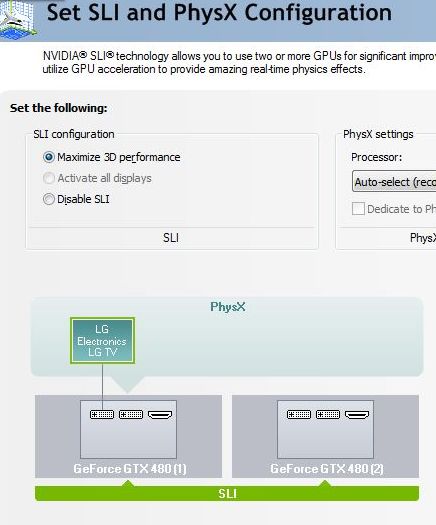Click the HDMI port on GTX 480 (1)
The width and height of the screenshot is (436, 525).
(160, 415)
